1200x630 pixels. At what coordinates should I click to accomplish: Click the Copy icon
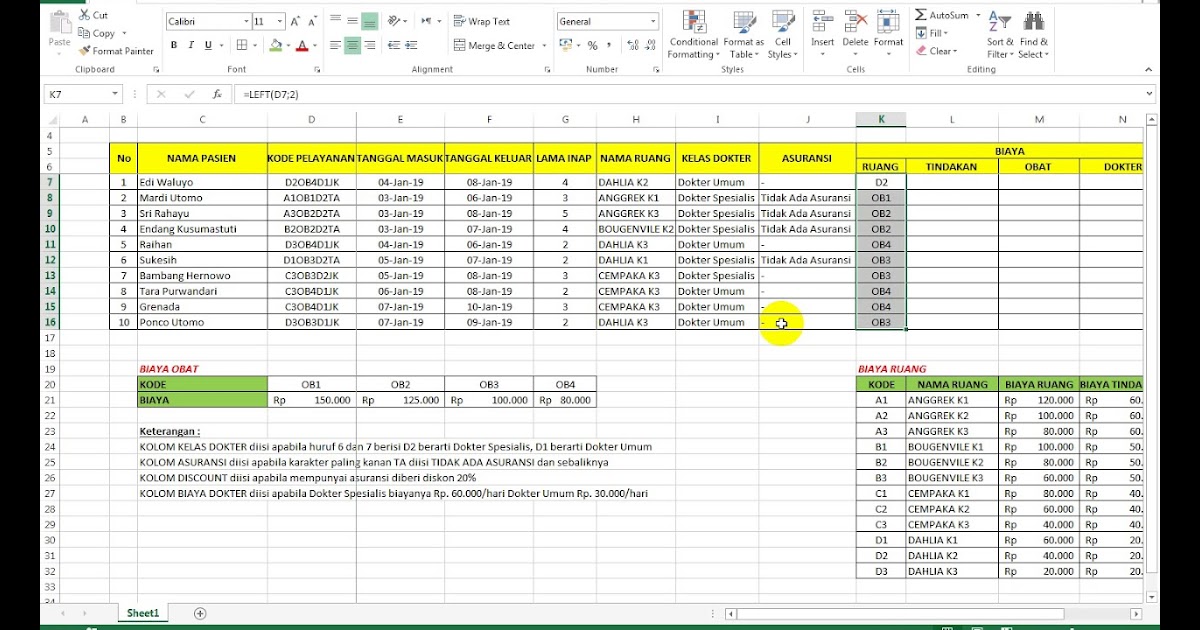pyautogui.click(x=84, y=33)
